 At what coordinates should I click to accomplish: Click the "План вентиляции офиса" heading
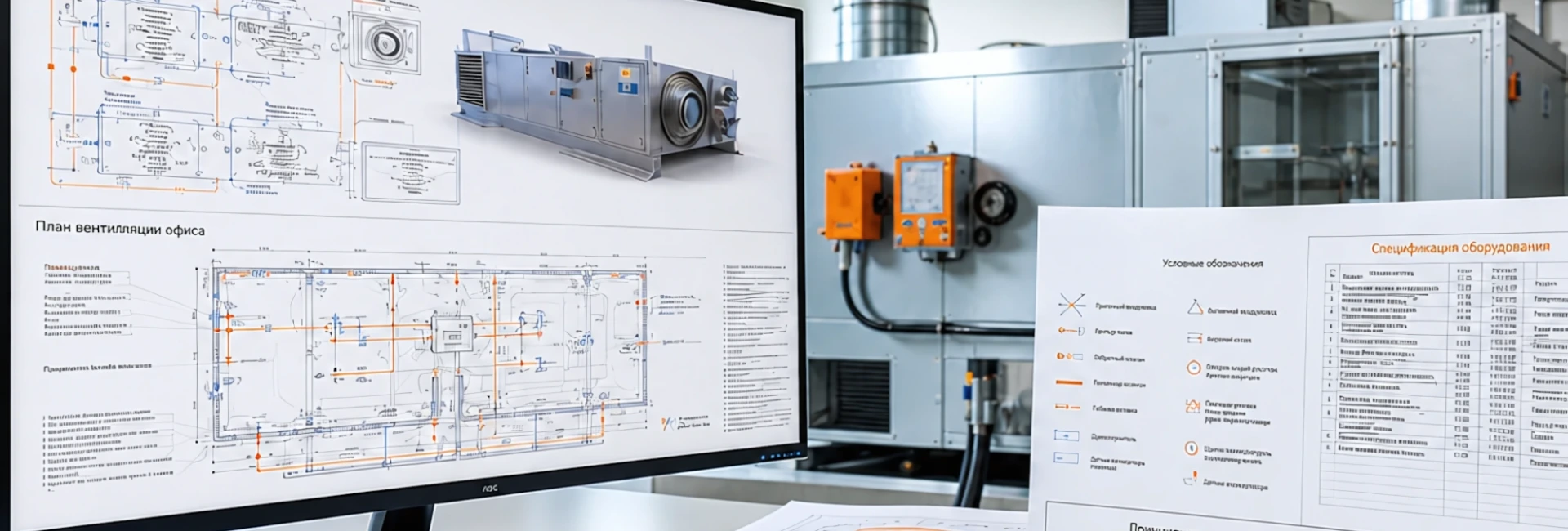(120, 230)
